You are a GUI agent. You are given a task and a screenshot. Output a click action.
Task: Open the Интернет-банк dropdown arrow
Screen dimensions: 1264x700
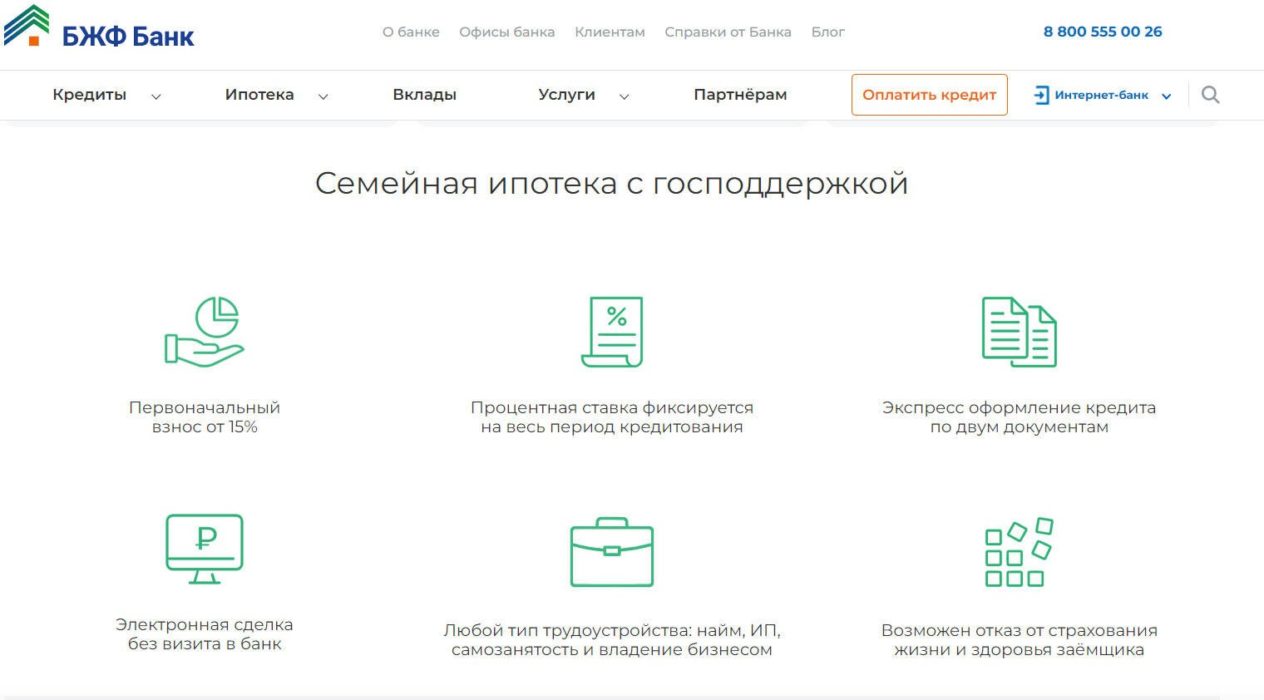click(x=1166, y=95)
